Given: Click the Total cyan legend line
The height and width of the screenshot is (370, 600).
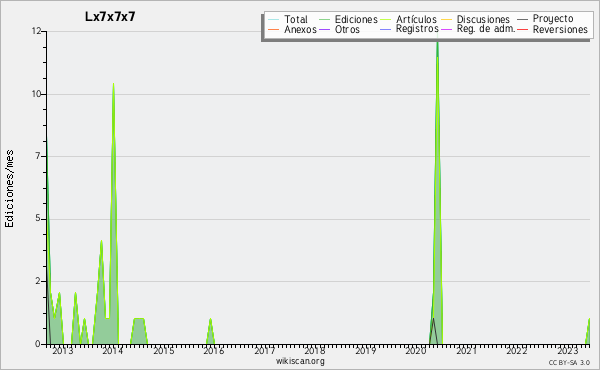Looking at the screenshot, I should coord(274,20).
